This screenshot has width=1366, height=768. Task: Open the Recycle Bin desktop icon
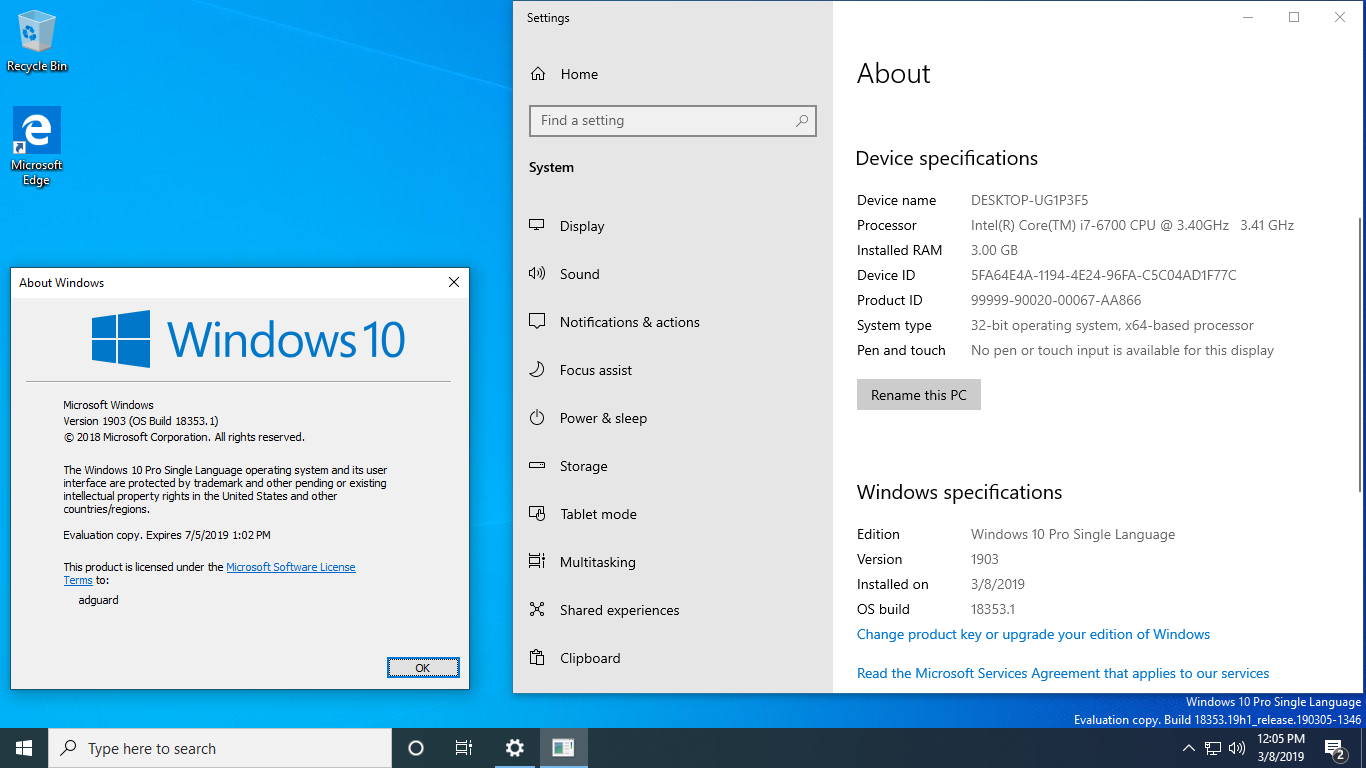tap(37, 41)
